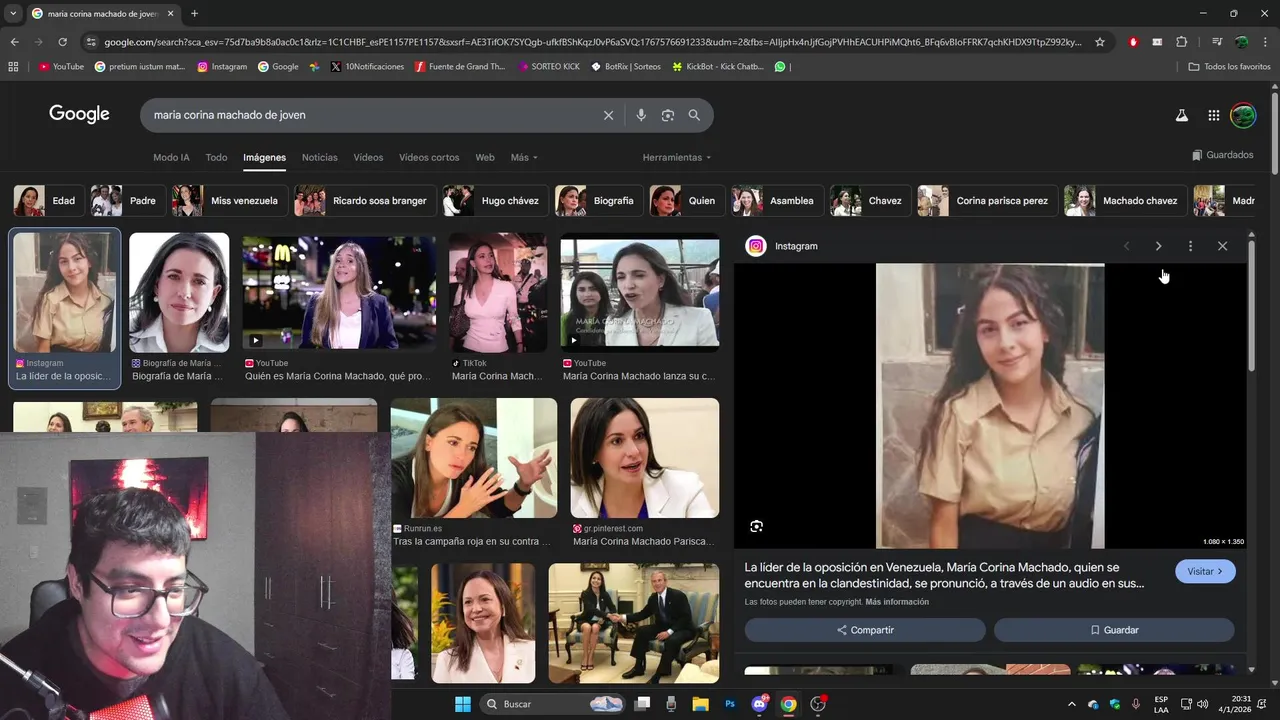
Task: Select the Biografía filter chip
Action: click(598, 201)
